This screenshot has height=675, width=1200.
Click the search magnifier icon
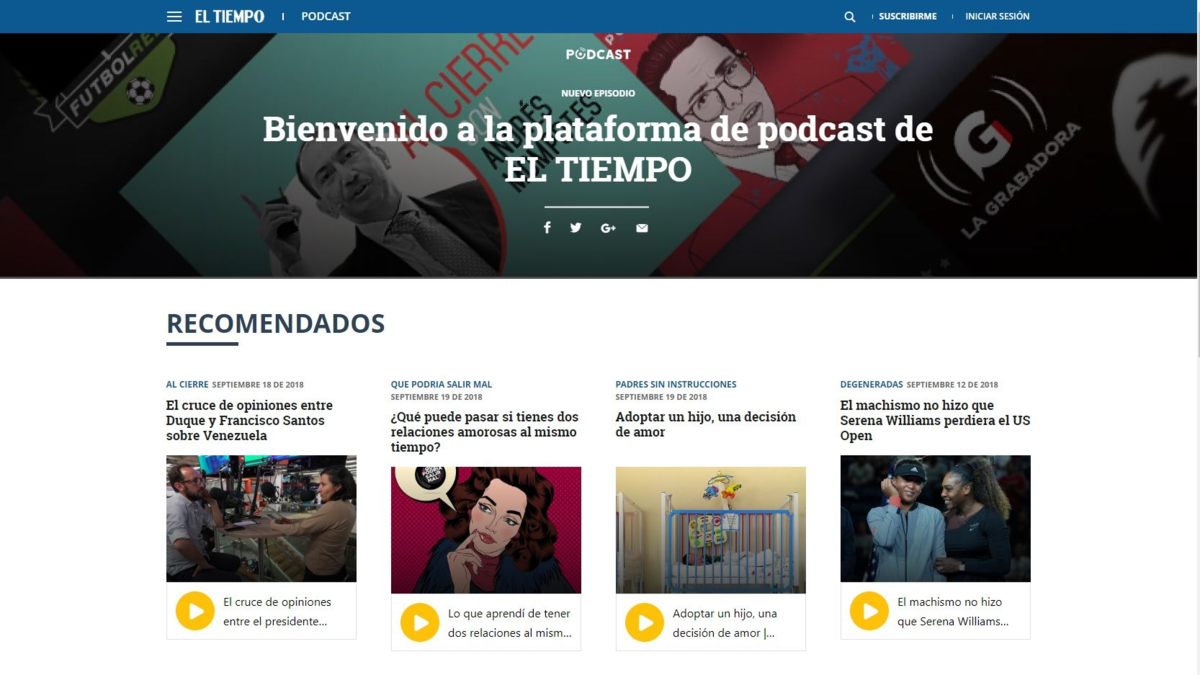pyautogui.click(x=850, y=16)
